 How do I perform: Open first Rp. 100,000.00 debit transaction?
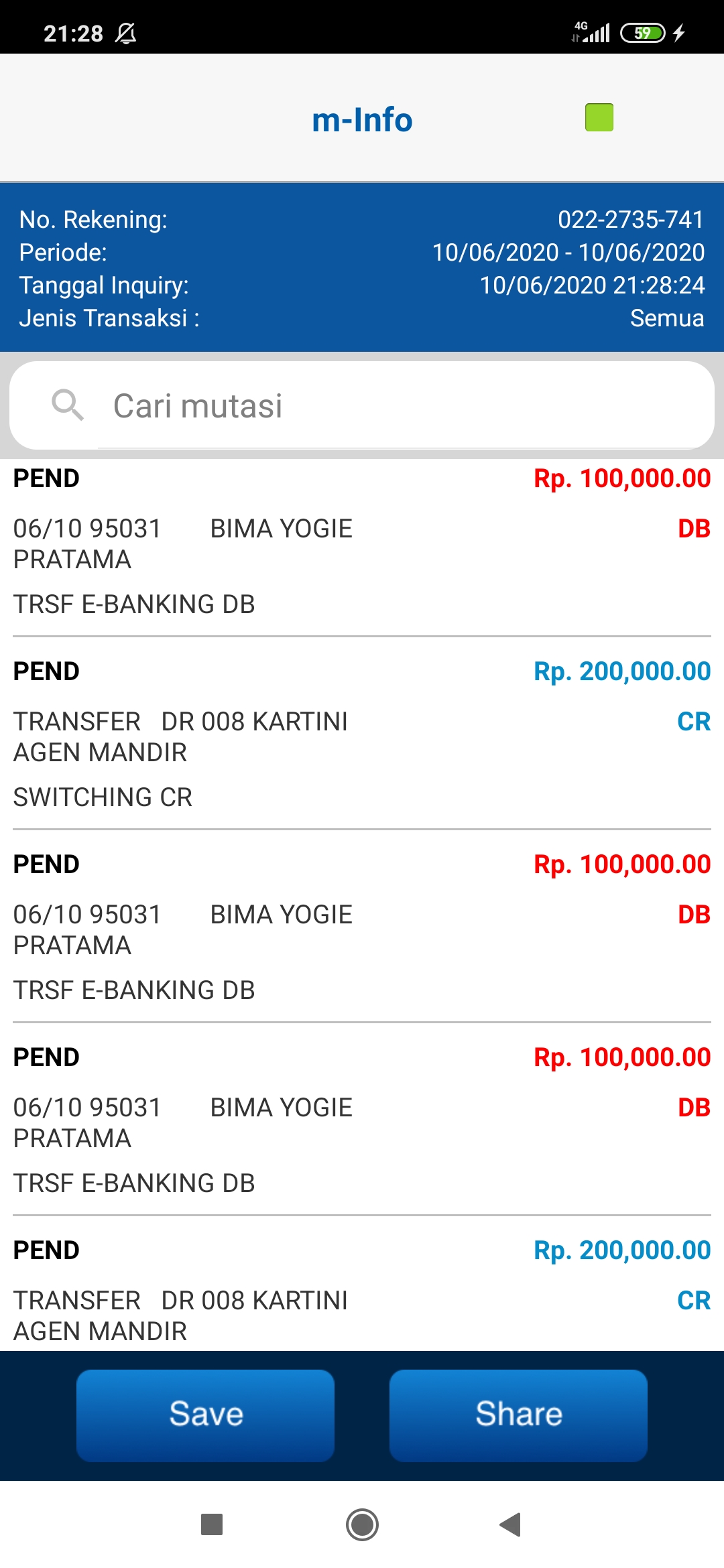621,478
